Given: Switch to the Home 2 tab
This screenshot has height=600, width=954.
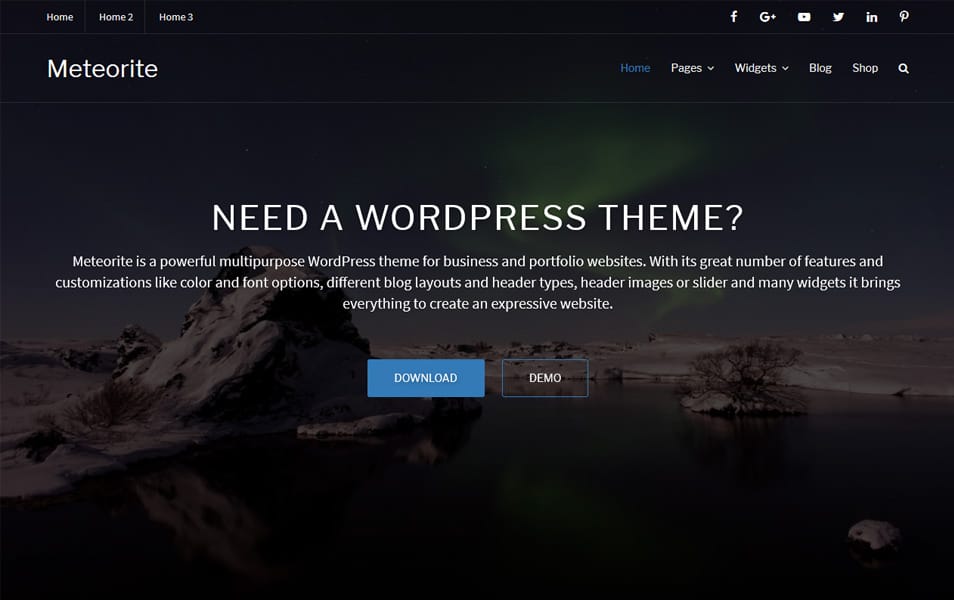Looking at the screenshot, I should point(115,17).
